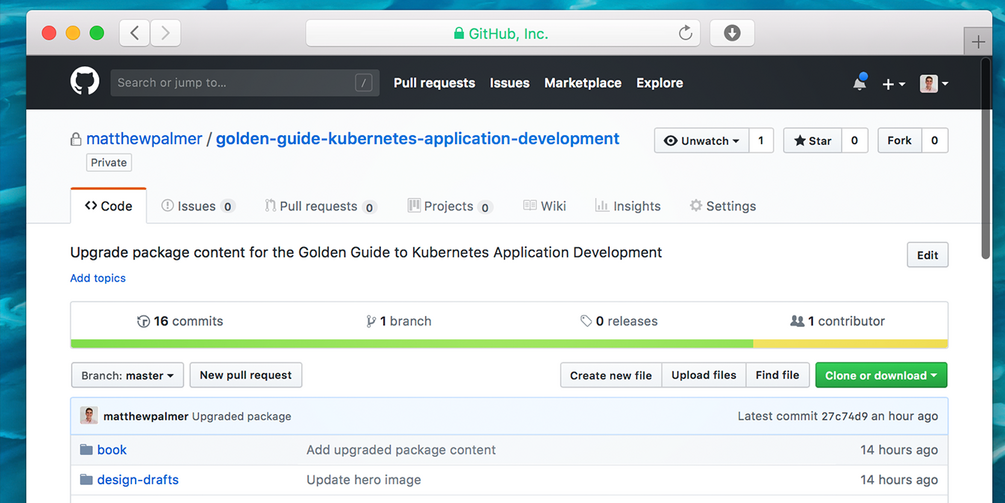Open the Settings tab
Viewport: 1005px width, 503px height.
(x=722, y=206)
